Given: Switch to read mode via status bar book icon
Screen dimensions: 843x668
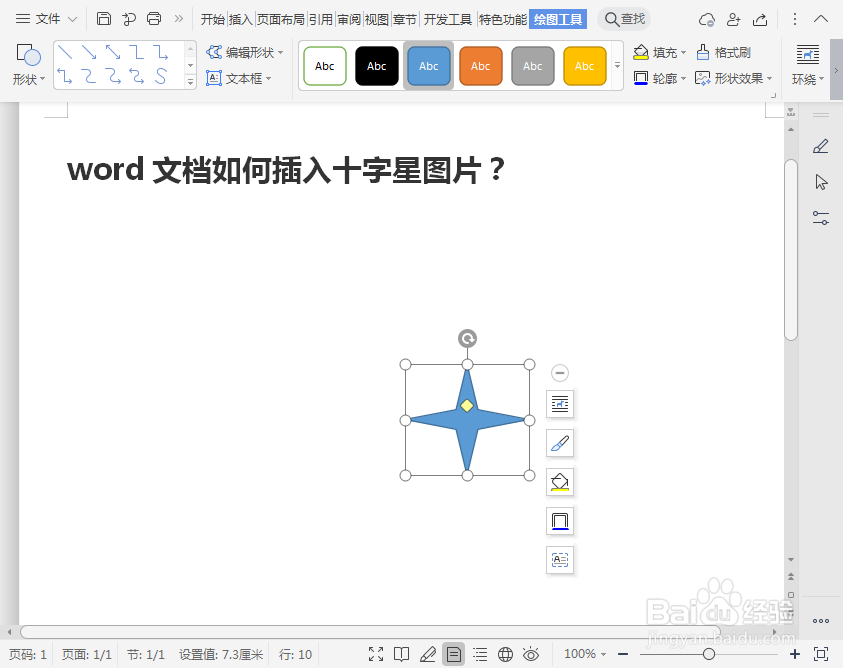Looking at the screenshot, I should pos(401,654).
